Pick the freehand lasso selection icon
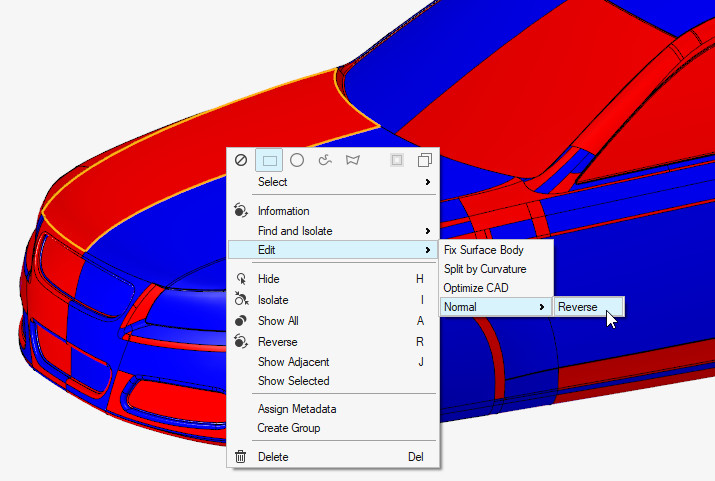 coord(325,160)
